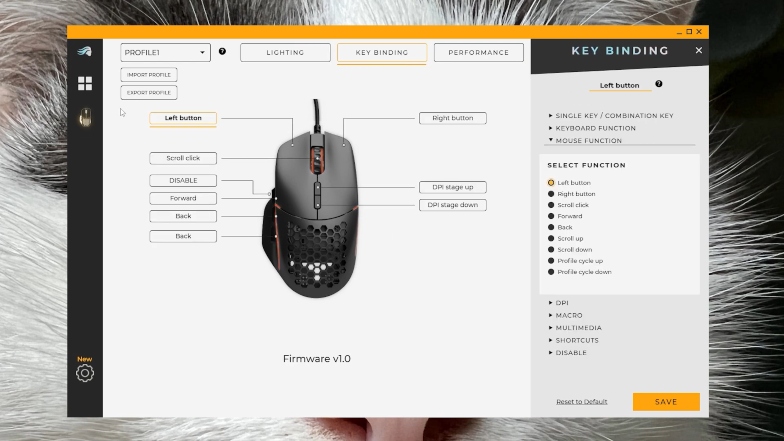Viewport: 784px width, 441px height.
Task: Close the Key Binding panel with X
Action: point(698,50)
